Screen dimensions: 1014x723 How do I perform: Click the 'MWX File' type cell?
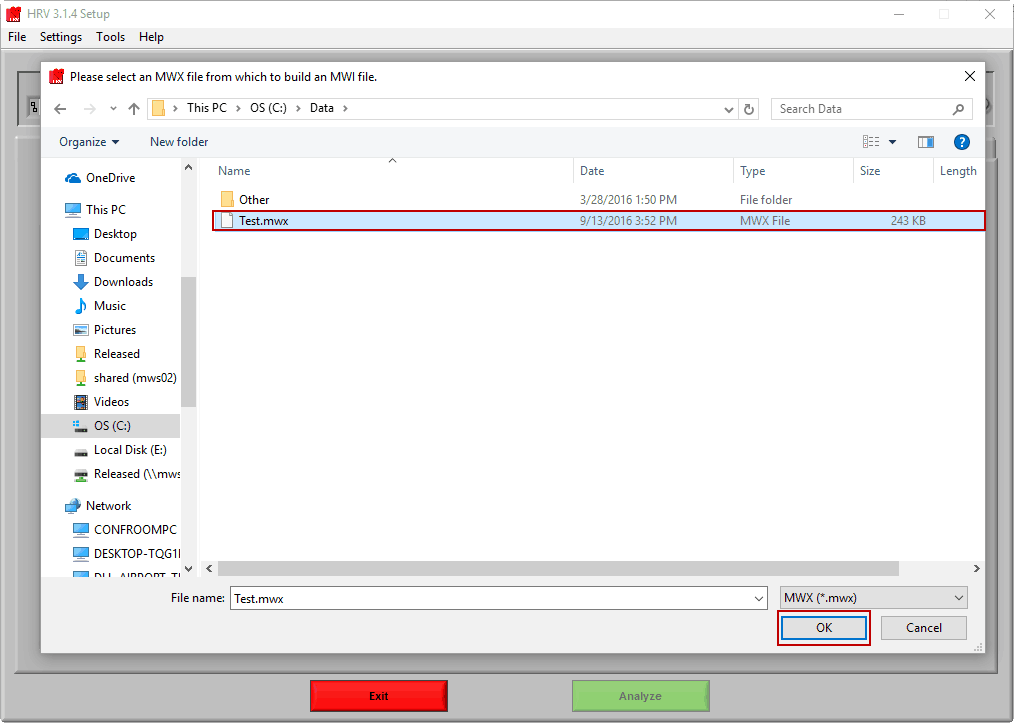point(765,221)
